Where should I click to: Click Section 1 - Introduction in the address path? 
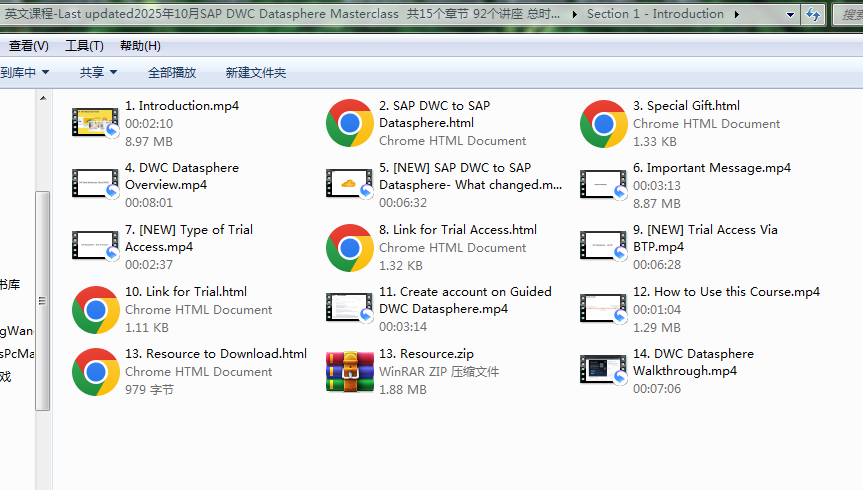[655, 14]
